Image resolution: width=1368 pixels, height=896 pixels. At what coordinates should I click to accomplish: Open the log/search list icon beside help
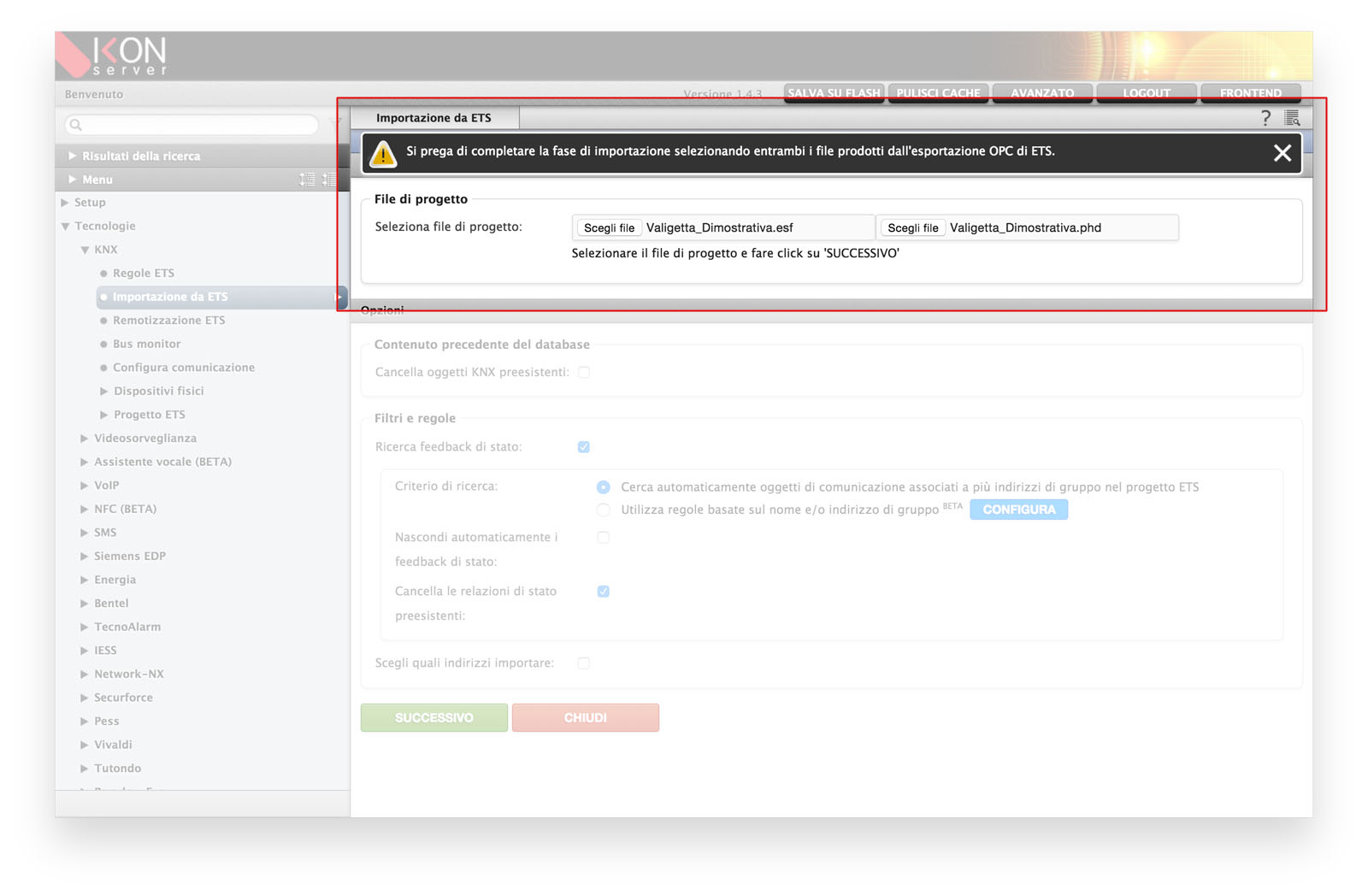click(1292, 118)
